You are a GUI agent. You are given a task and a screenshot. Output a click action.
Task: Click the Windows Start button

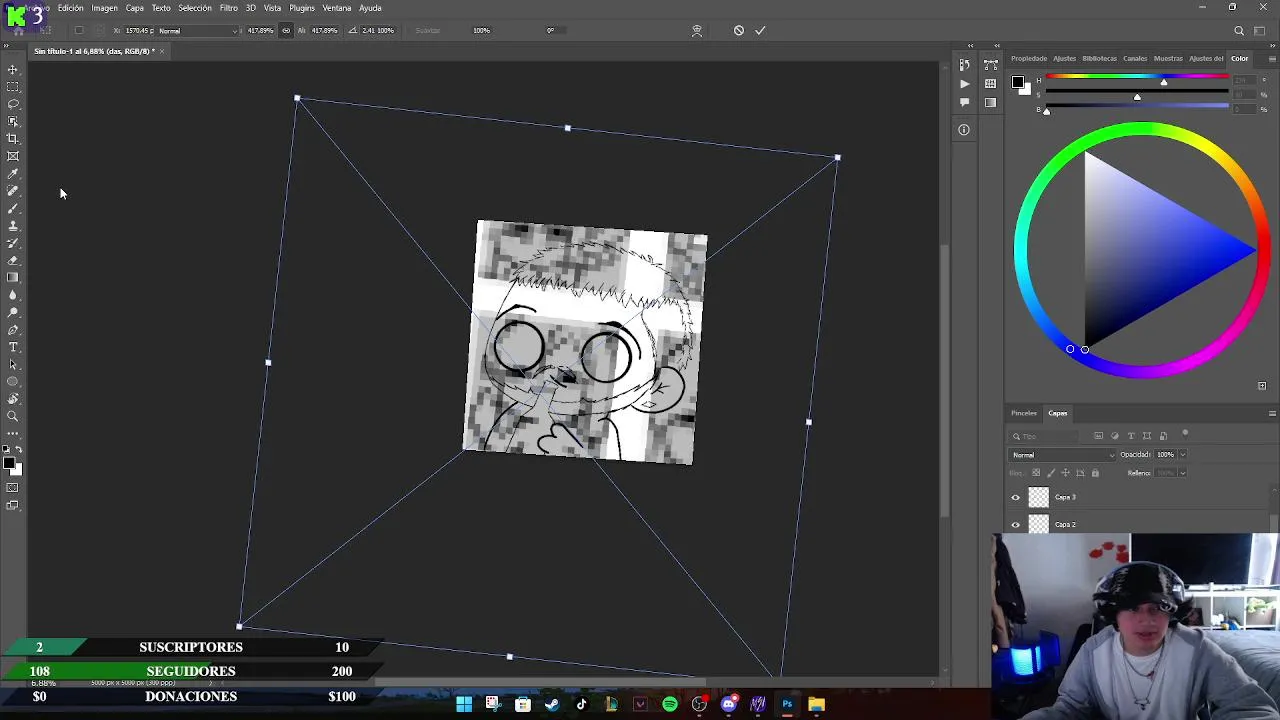pyautogui.click(x=464, y=705)
